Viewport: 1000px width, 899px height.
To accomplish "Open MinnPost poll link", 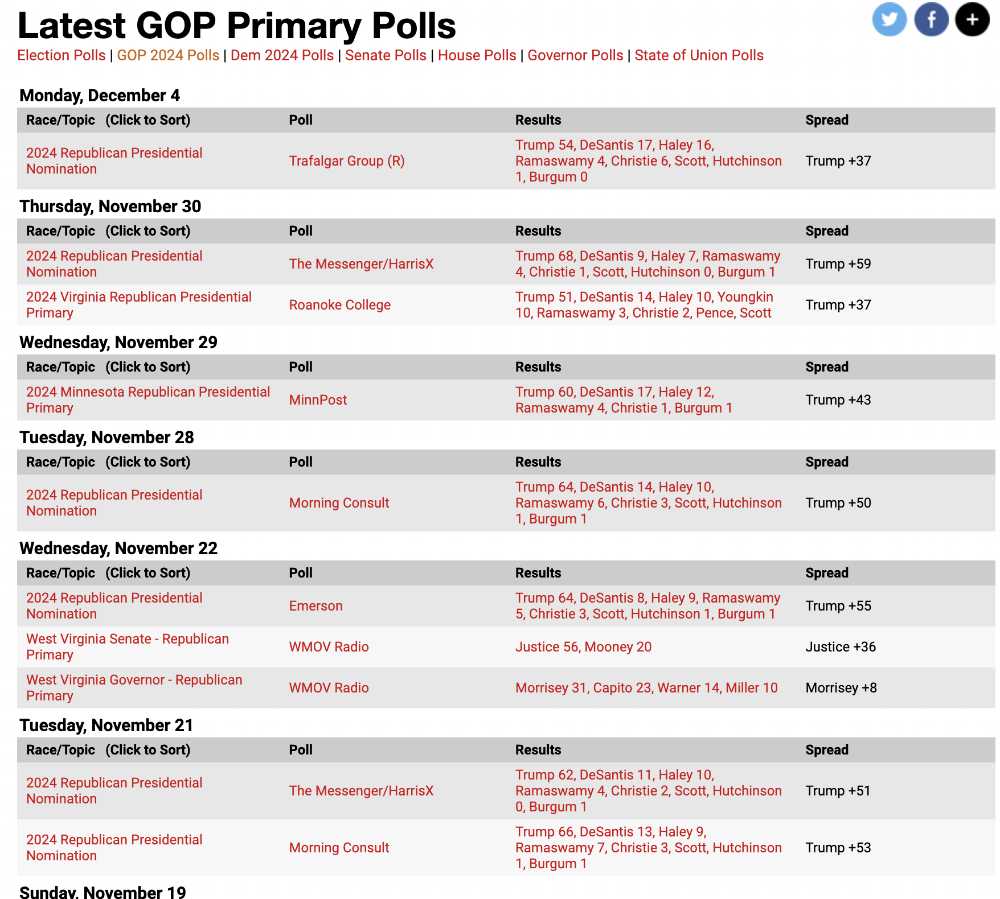I will (318, 400).
